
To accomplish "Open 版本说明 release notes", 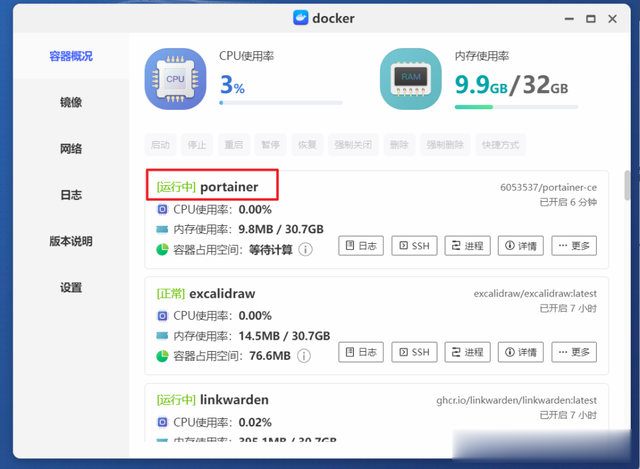I will [x=71, y=241].
